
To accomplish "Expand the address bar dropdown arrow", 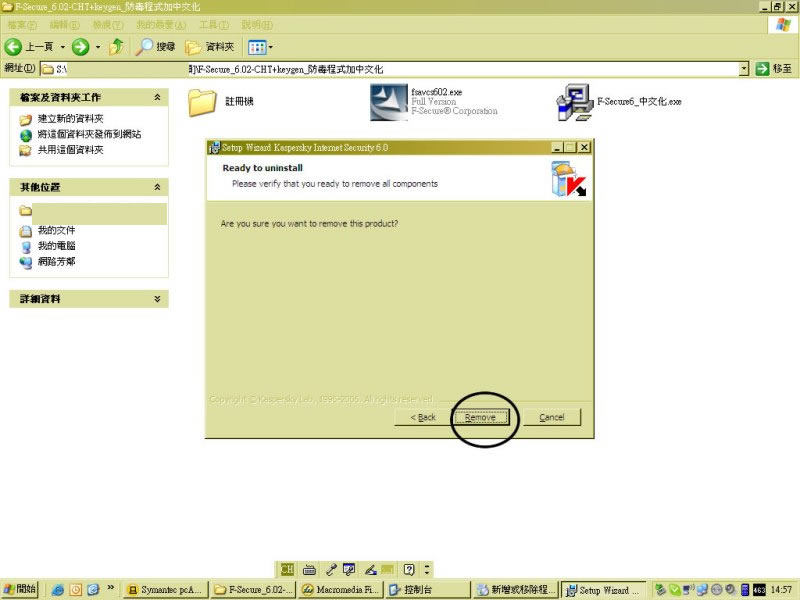I will [744, 69].
